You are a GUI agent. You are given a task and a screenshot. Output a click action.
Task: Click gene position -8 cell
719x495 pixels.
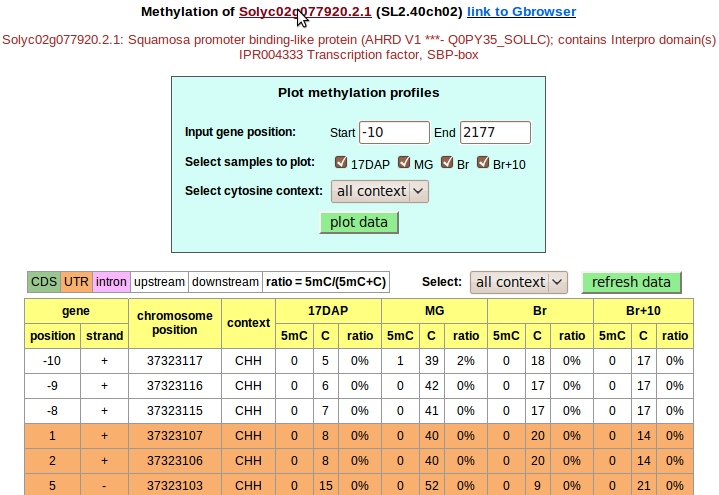[x=53, y=411]
